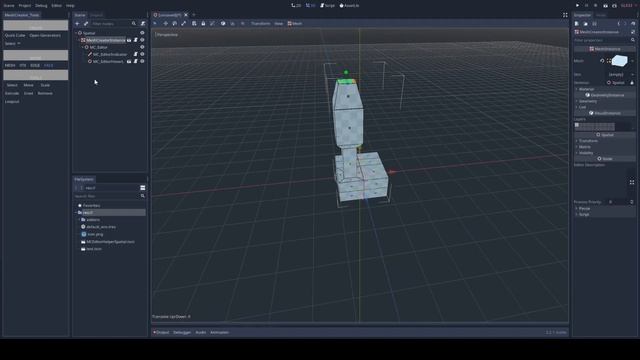640x360 pixels.
Task: Click the Play Scene icon
Action: tap(605, 6)
